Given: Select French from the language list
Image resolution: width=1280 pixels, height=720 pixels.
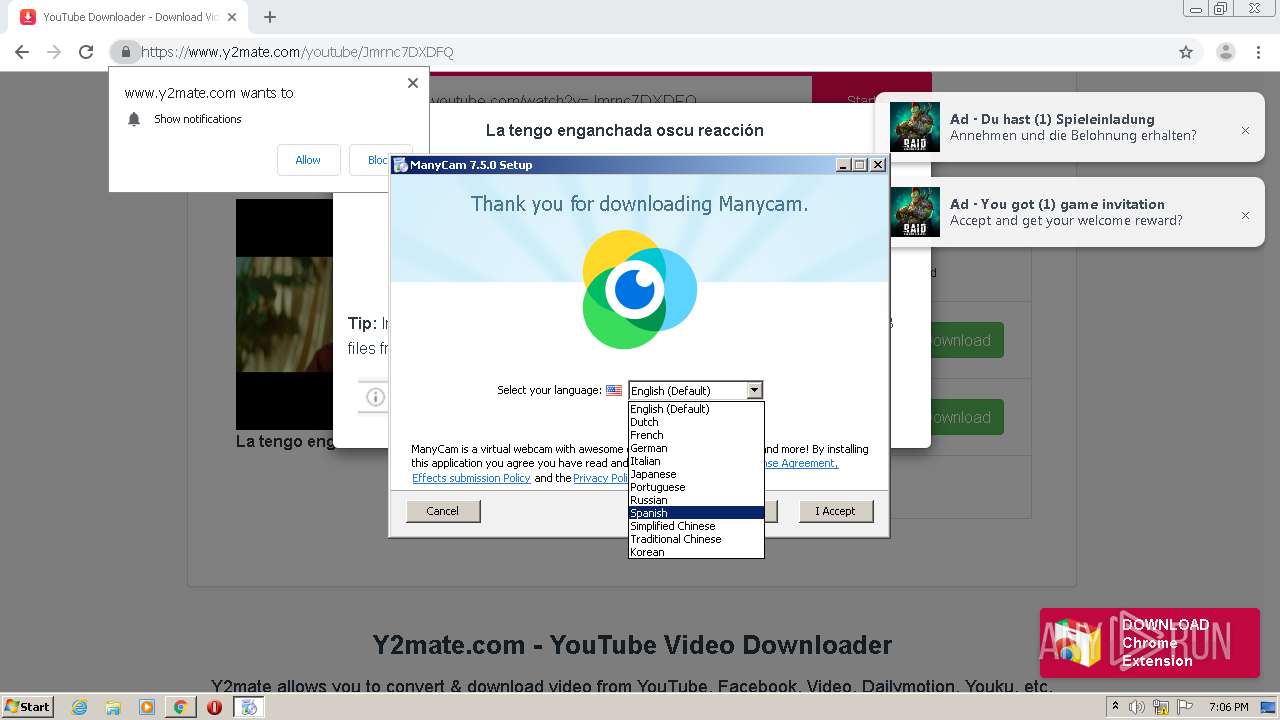Looking at the screenshot, I should 696,435.
